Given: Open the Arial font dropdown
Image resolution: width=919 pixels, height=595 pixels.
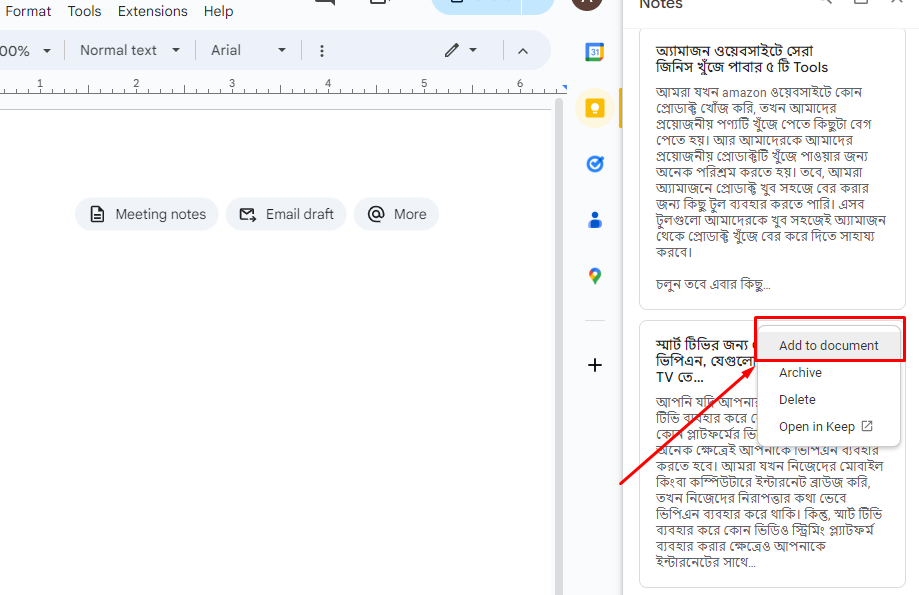Looking at the screenshot, I should pyautogui.click(x=248, y=50).
